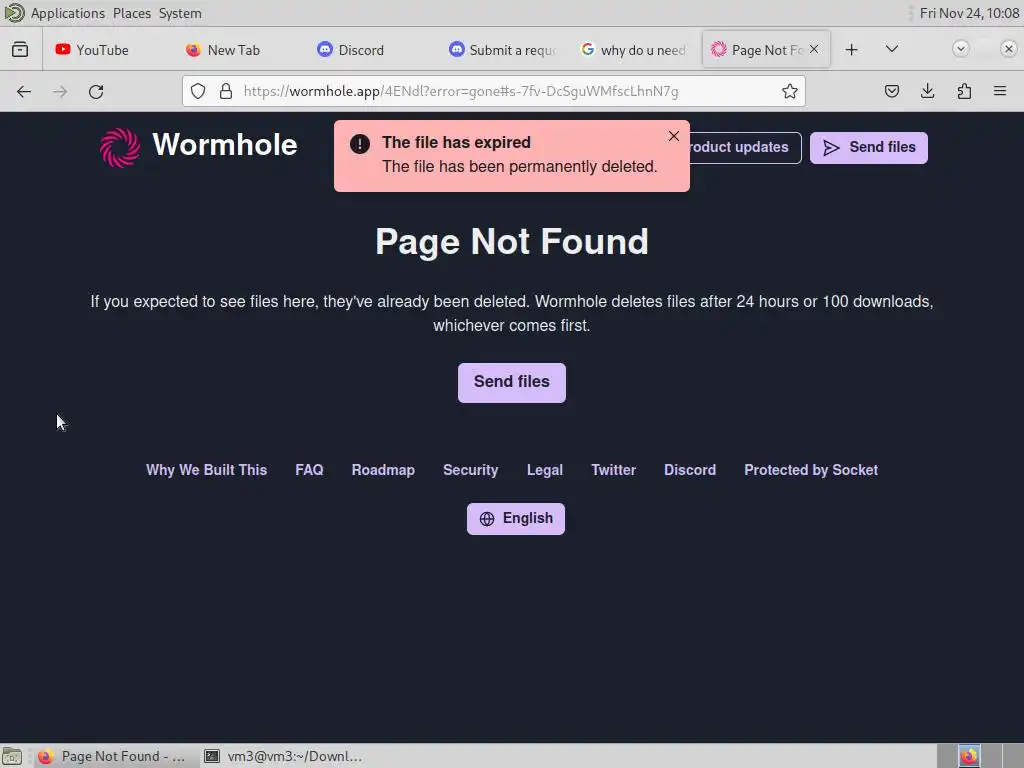Go back with the browser back arrow
Image resolution: width=1024 pixels, height=768 pixels.
point(24,91)
